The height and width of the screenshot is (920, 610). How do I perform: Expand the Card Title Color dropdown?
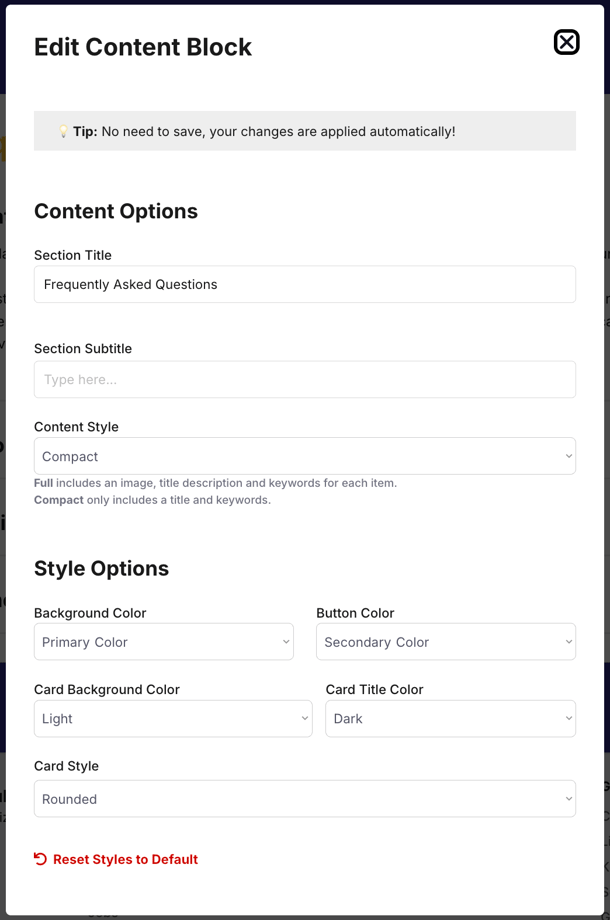coord(450,719)
